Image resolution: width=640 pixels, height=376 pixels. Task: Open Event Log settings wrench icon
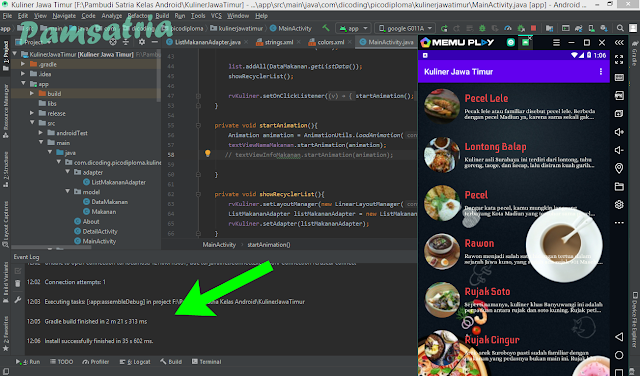click(18, 300)
